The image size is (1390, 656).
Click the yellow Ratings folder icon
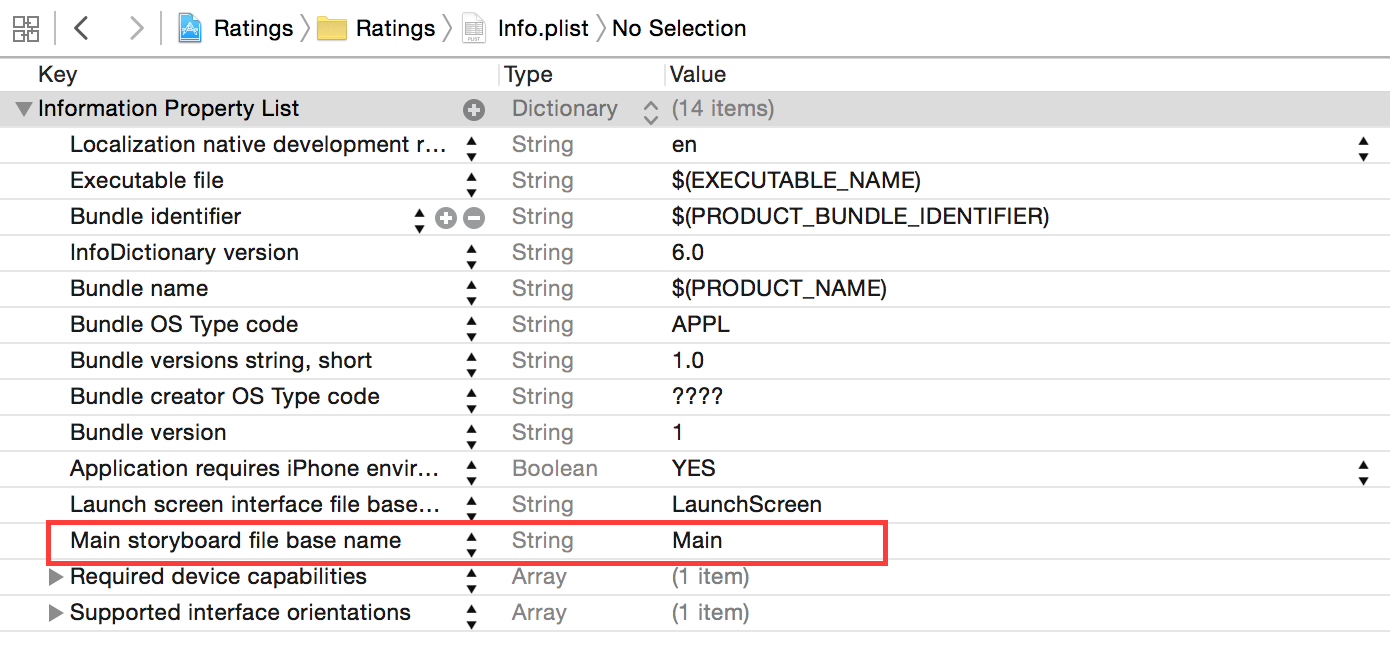[332, 28]
